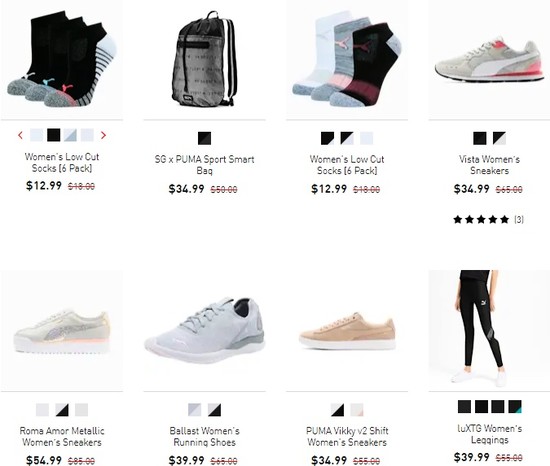
Task: Click the left arrow of the sock color carousel
Action: click(x=20, y=135)
